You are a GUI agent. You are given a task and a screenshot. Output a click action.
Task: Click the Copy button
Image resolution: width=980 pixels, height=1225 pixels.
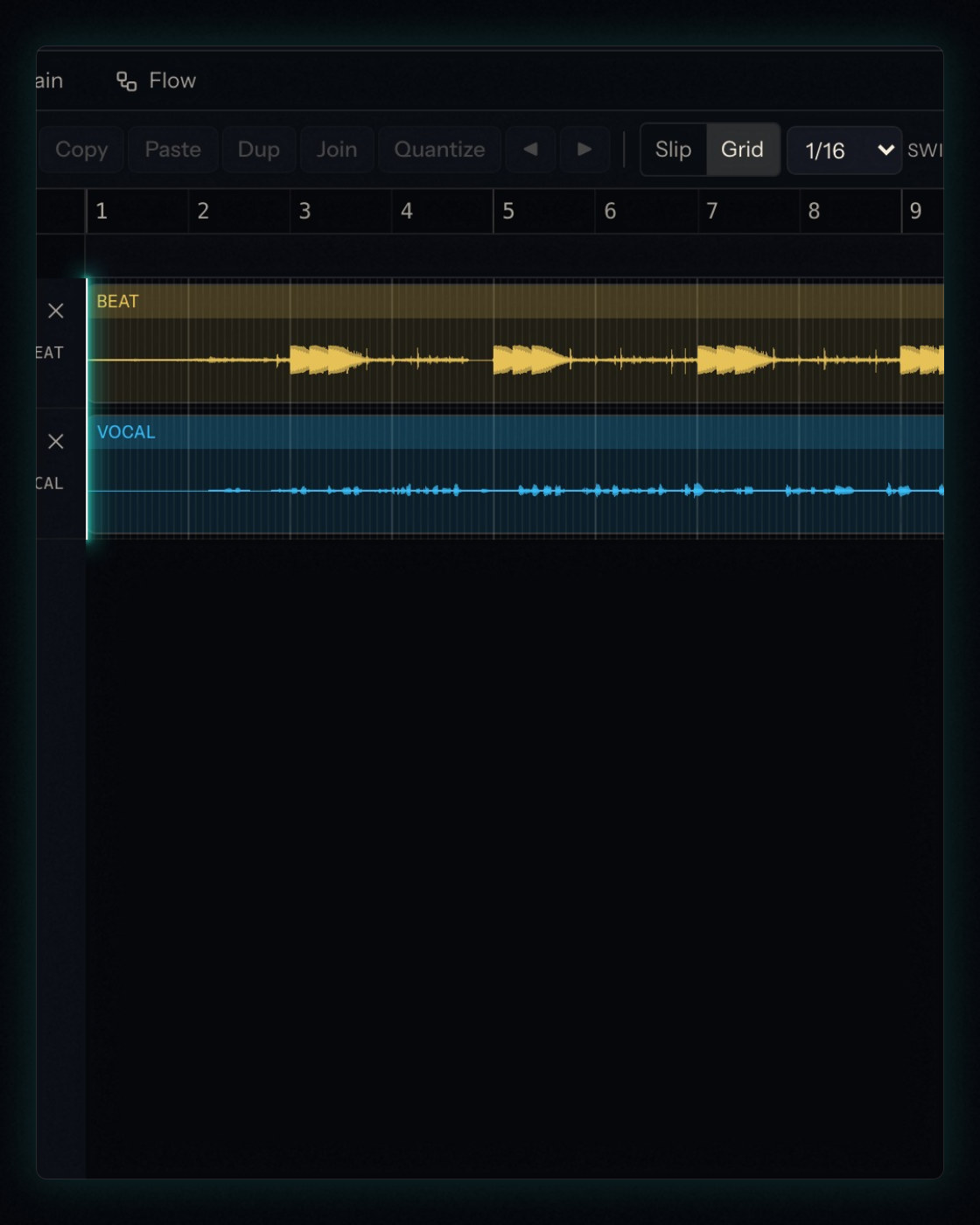coord(81,150)
